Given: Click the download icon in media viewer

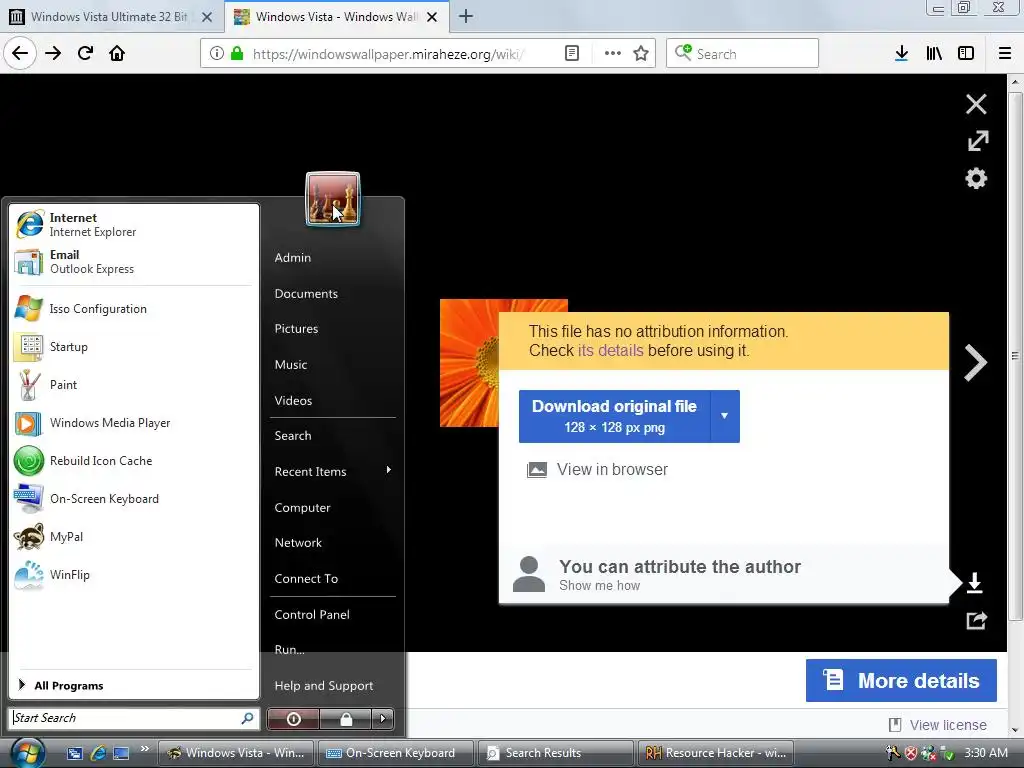Looking at the screenshot, I should pyautogui.click(x=974, y=583).
